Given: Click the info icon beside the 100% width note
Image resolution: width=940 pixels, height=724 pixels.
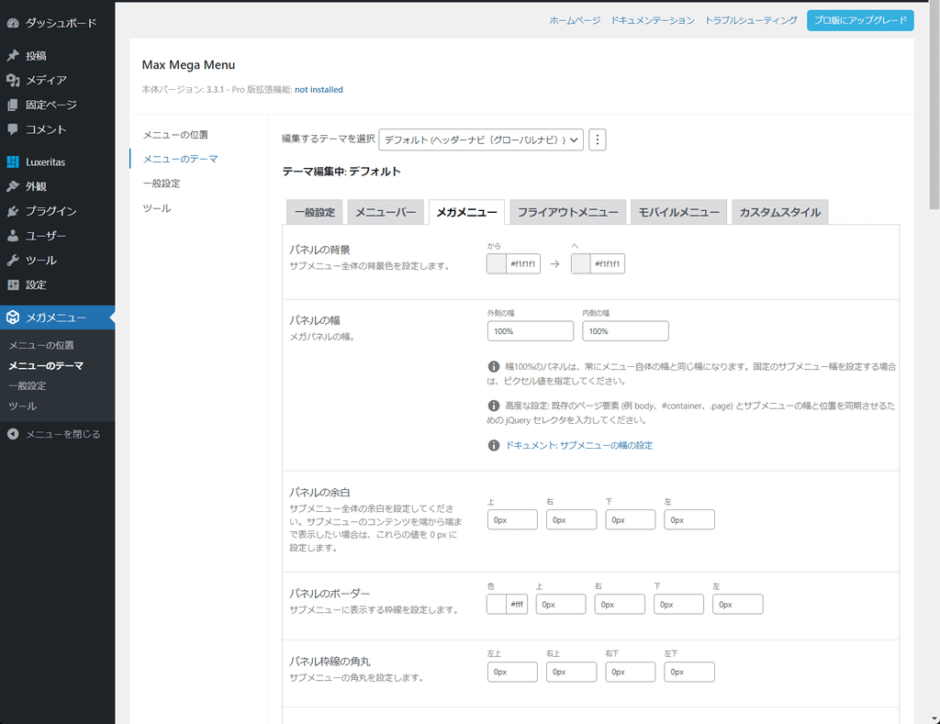Looking at the screenshot, I should click(493, 366).
